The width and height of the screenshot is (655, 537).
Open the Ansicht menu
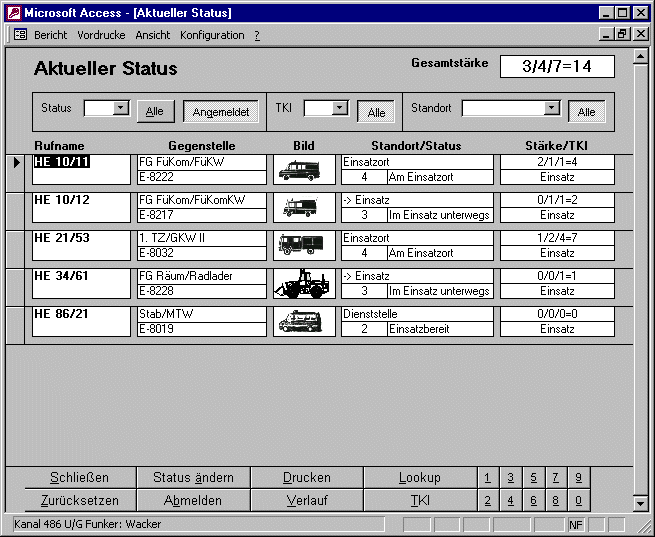pos(152,35)
